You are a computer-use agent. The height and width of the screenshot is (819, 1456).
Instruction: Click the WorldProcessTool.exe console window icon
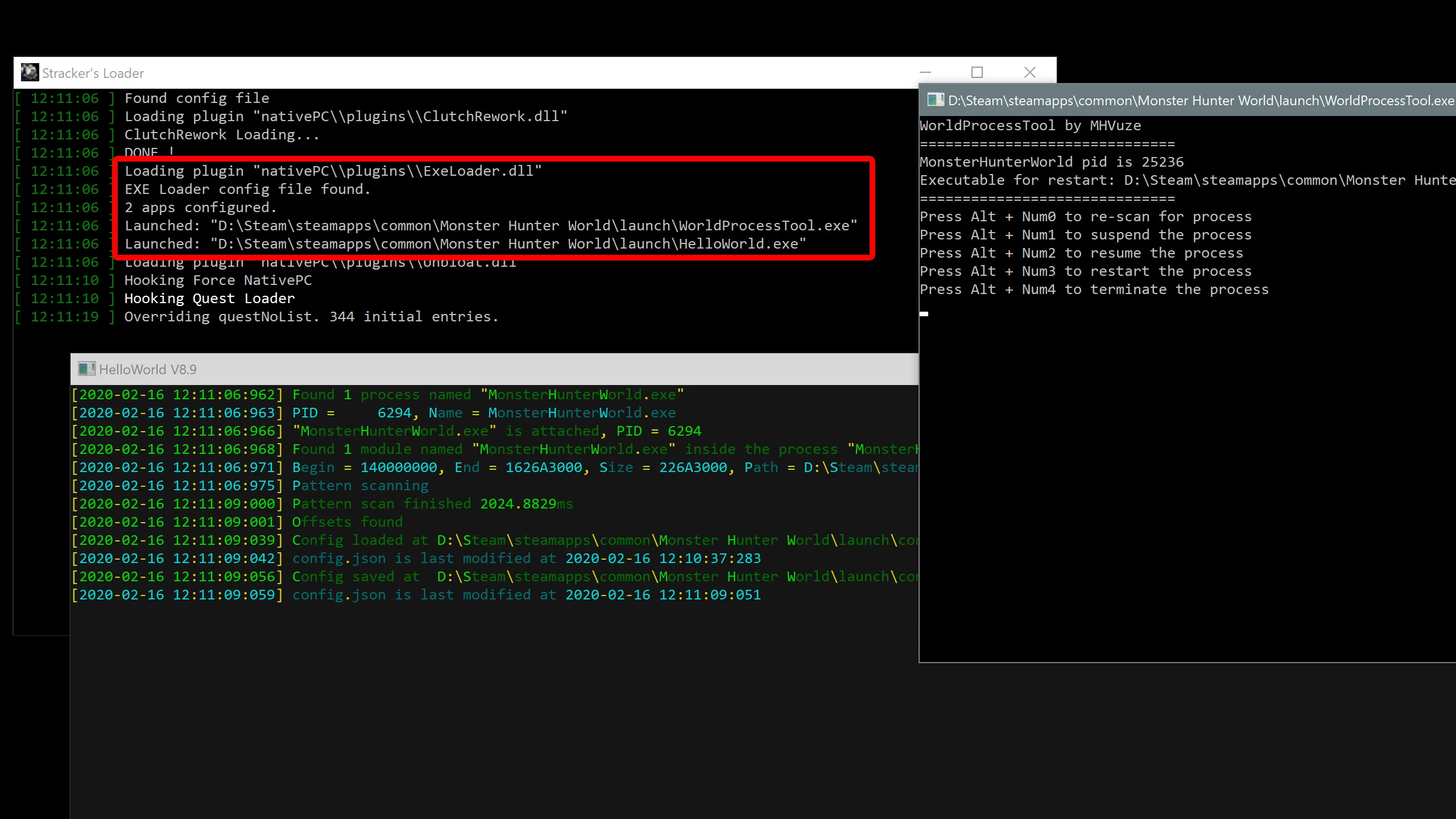pos(936,100)
